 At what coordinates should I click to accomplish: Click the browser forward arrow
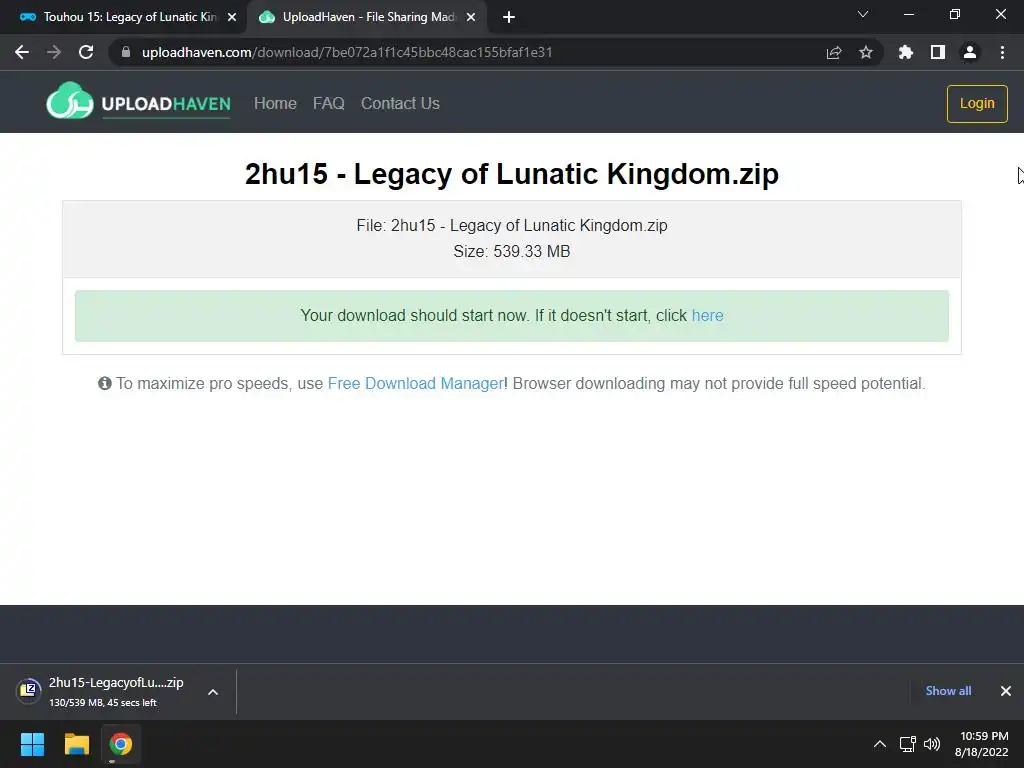point(54,52)
